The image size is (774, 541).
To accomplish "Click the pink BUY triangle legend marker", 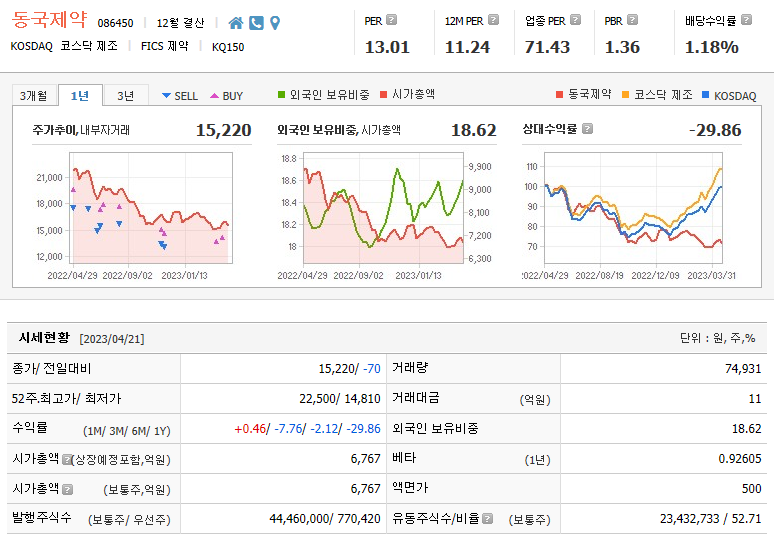I will point(214,95).
